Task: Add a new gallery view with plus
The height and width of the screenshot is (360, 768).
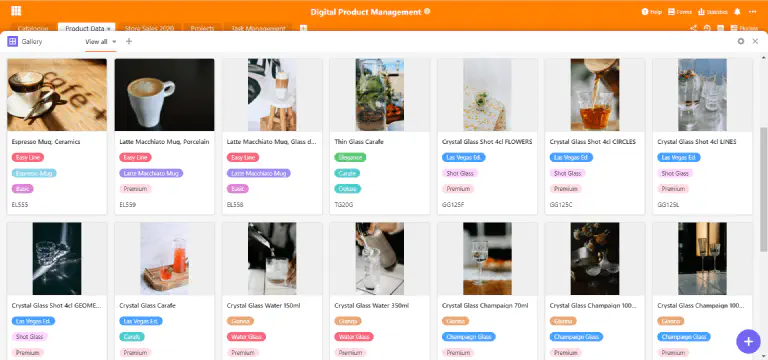Action: (129, 42)
